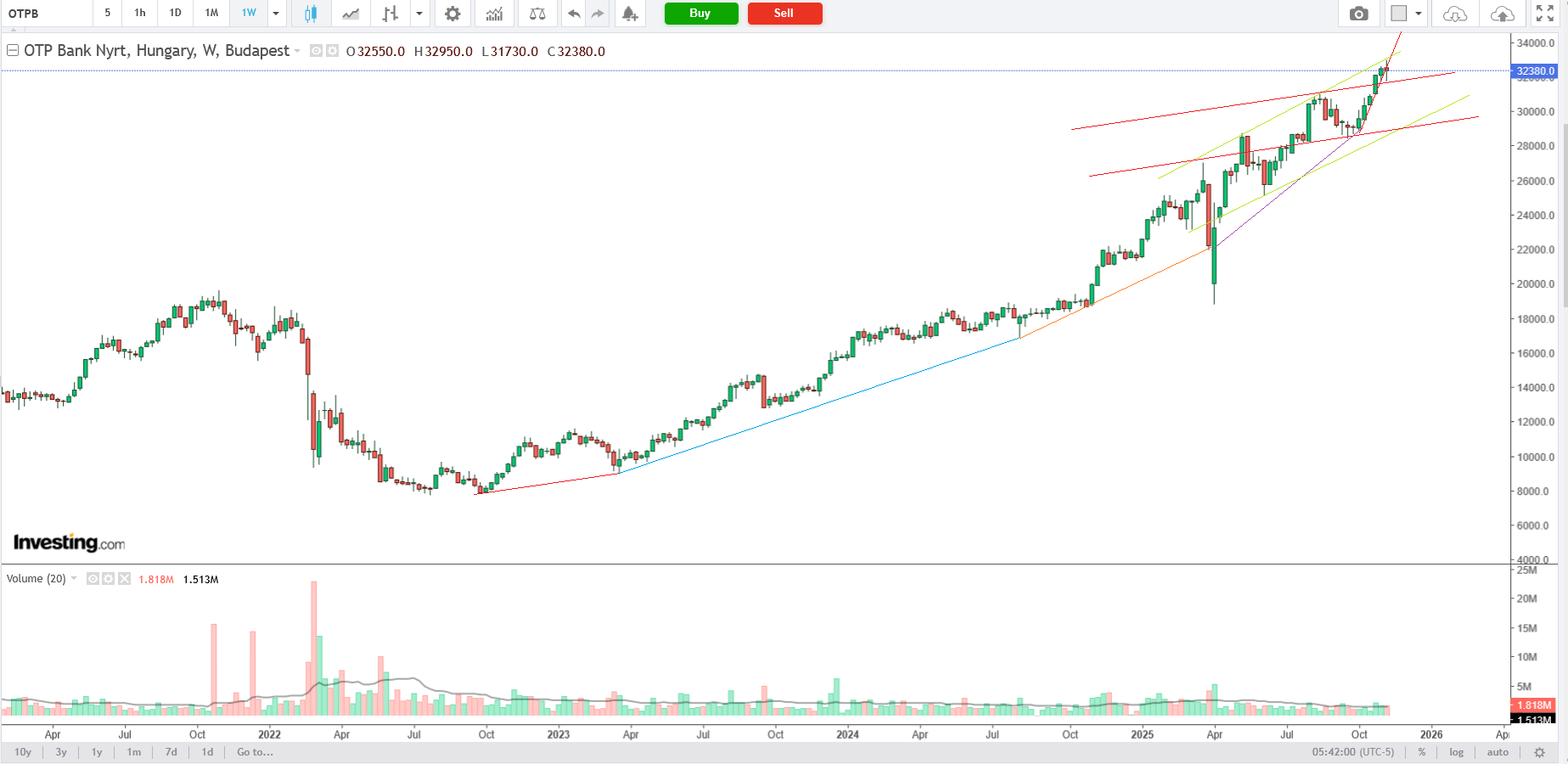Click the save chart cloud-upload icon
This screenshot has width=1568, height=764.
[x=1502, y=14]
